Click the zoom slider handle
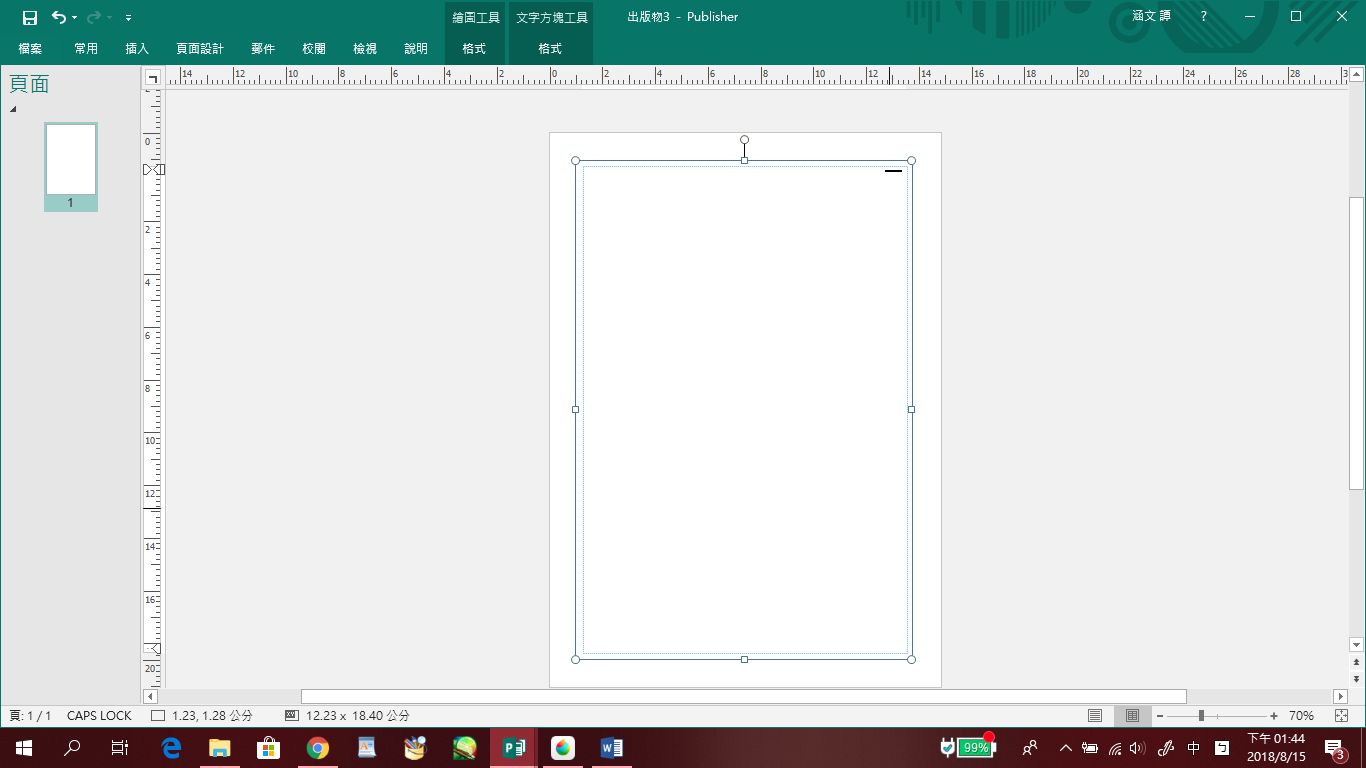The width and height of the screenshot is (1366, 768). [1201, 716]
